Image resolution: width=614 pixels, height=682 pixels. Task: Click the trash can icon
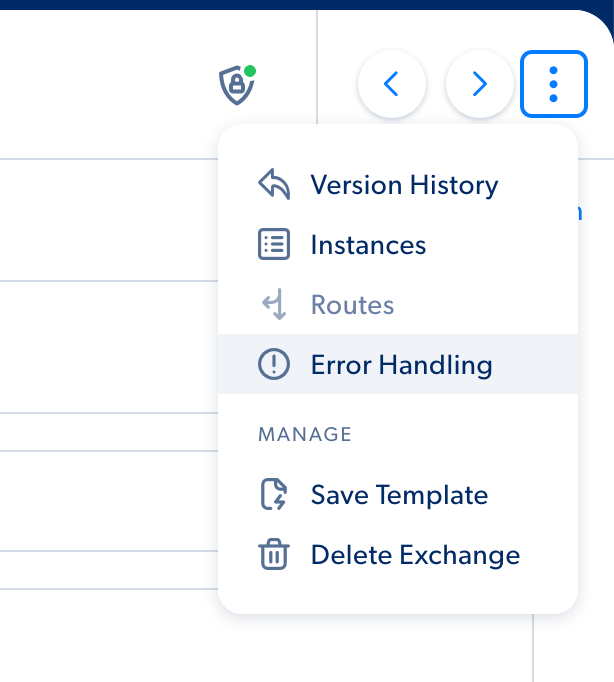(x=274, y=554)
